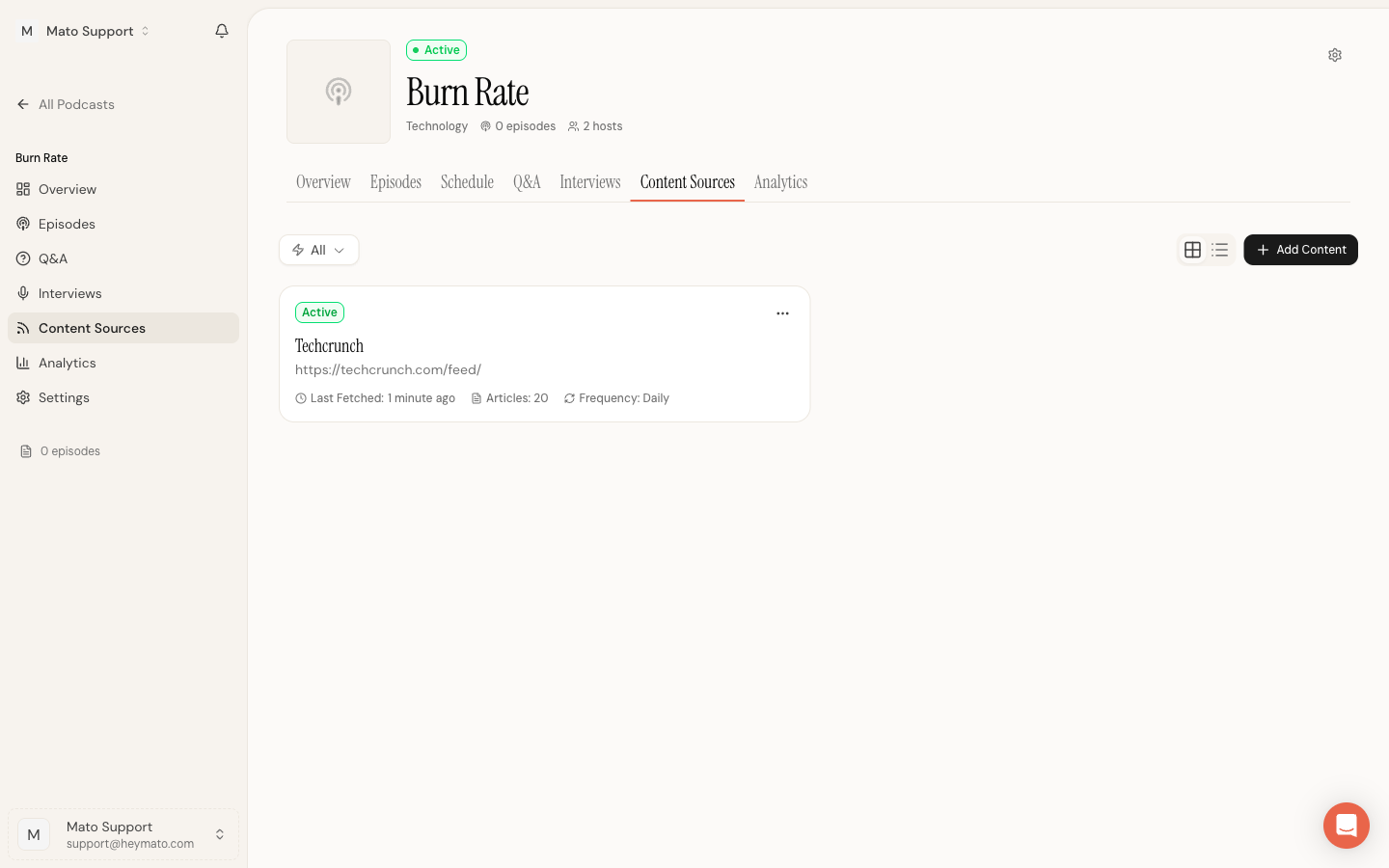
Task: Click the back arrow beside All Podcasts
Action: coord(23,104)
